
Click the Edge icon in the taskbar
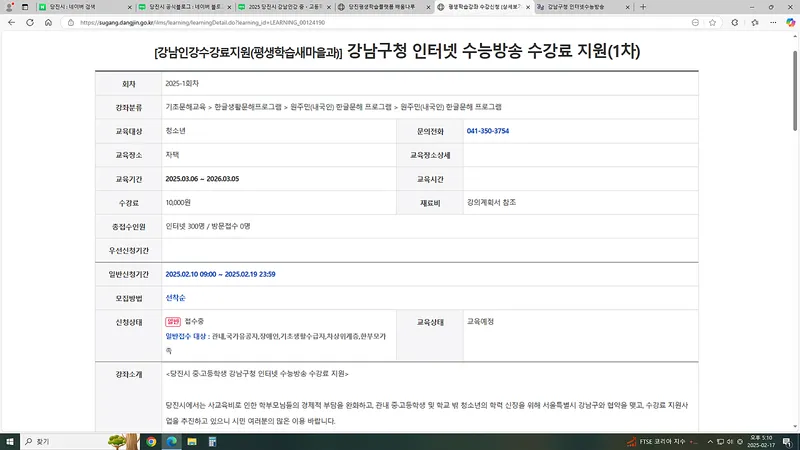pyautogui.click(x=172, y=441)
